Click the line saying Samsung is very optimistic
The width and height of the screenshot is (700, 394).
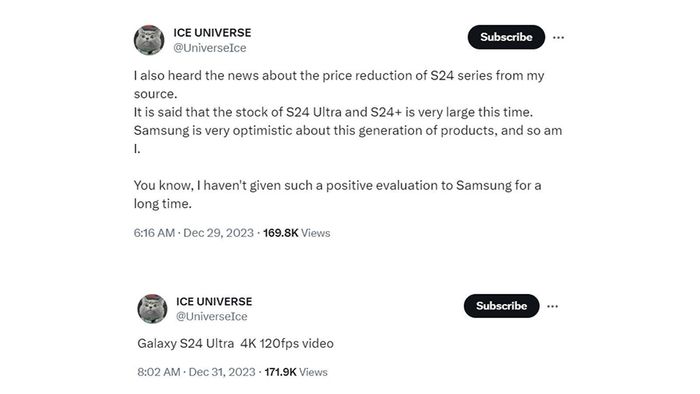[x=348, y=139]
